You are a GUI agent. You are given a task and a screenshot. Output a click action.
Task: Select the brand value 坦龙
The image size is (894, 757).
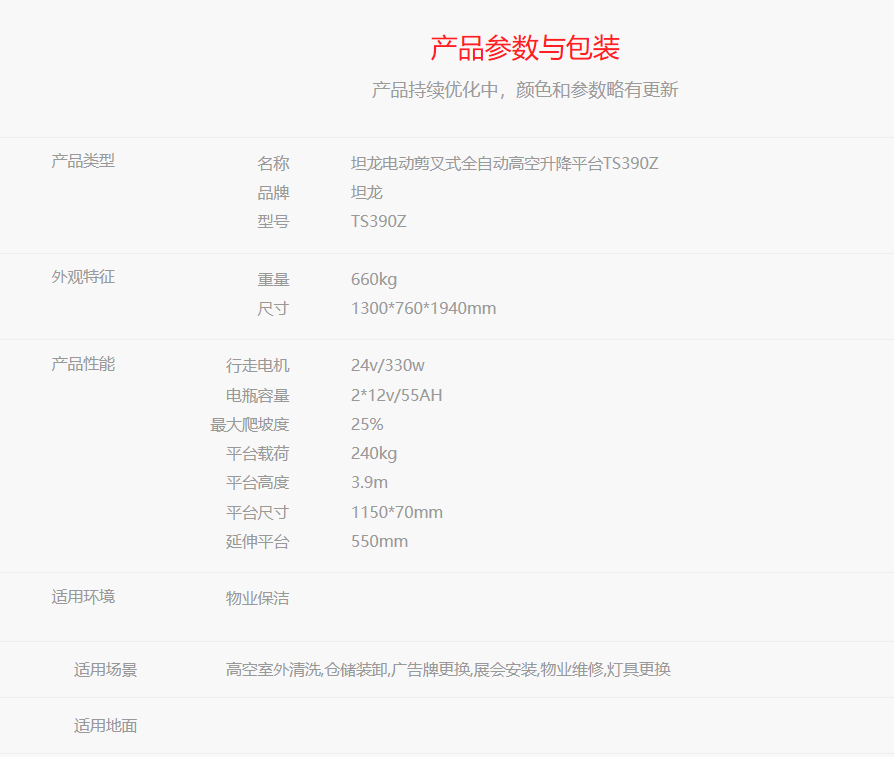[x=367, y=193]
